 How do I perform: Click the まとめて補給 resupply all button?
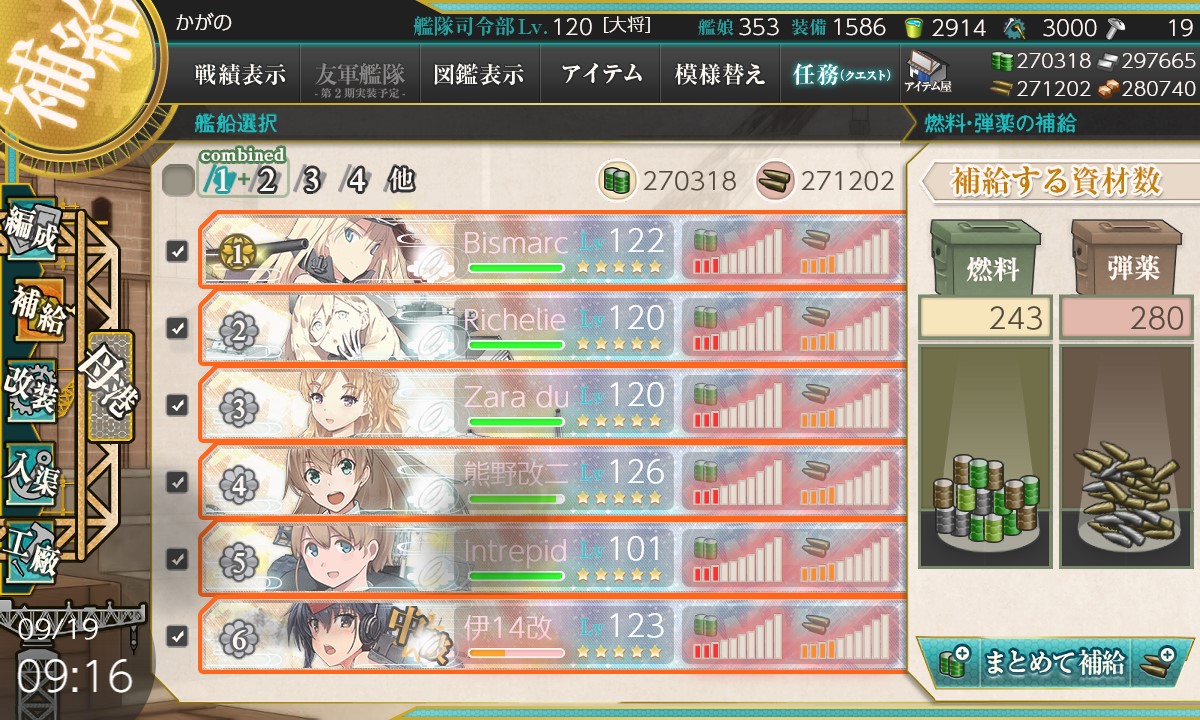[1054, 662]
